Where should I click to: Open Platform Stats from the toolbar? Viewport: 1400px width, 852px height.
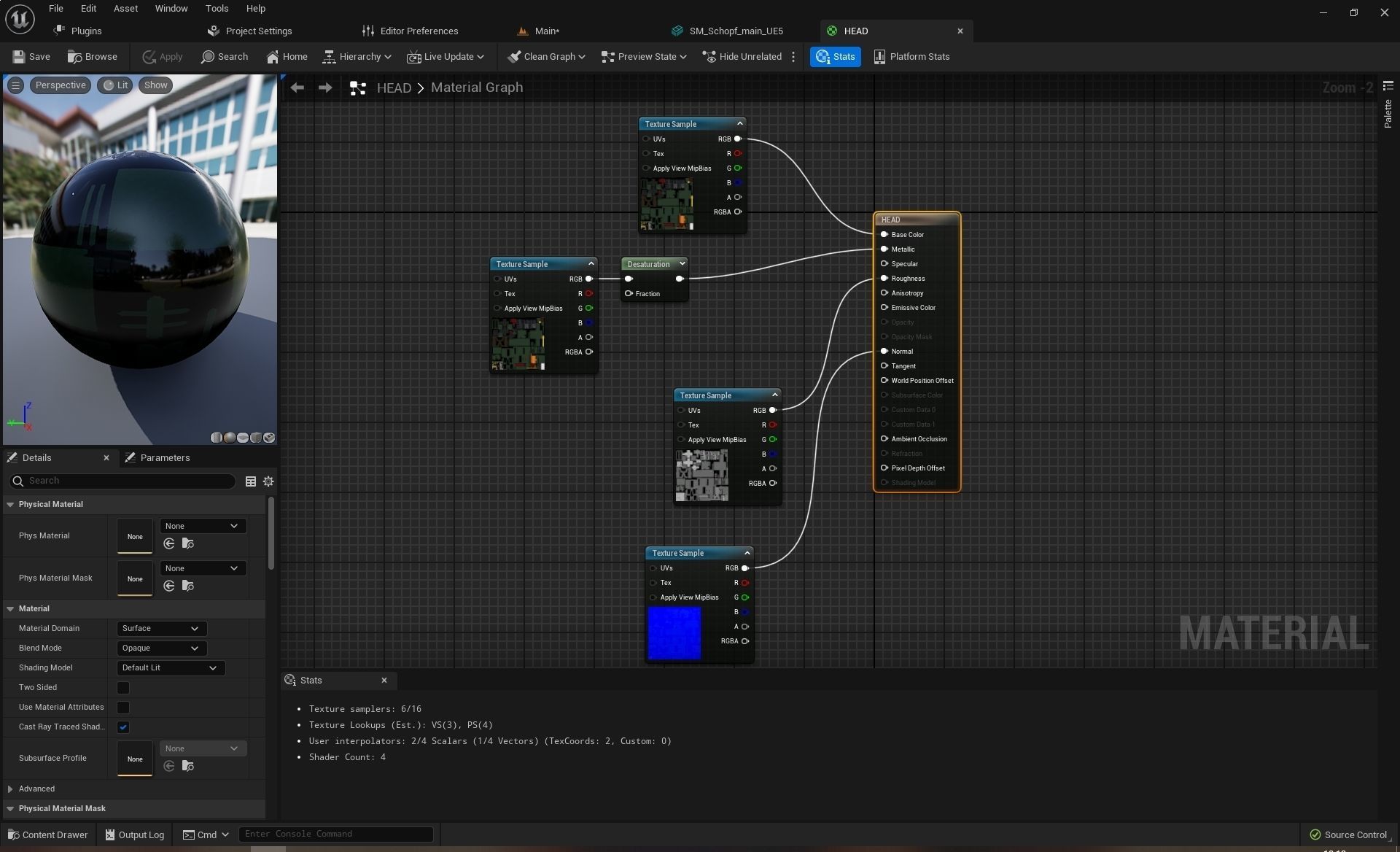point(911,57)
